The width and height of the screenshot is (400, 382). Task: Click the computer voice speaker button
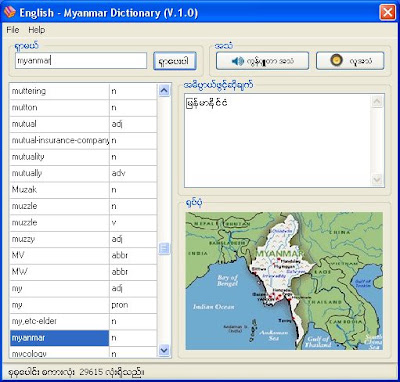click(262, 61)
